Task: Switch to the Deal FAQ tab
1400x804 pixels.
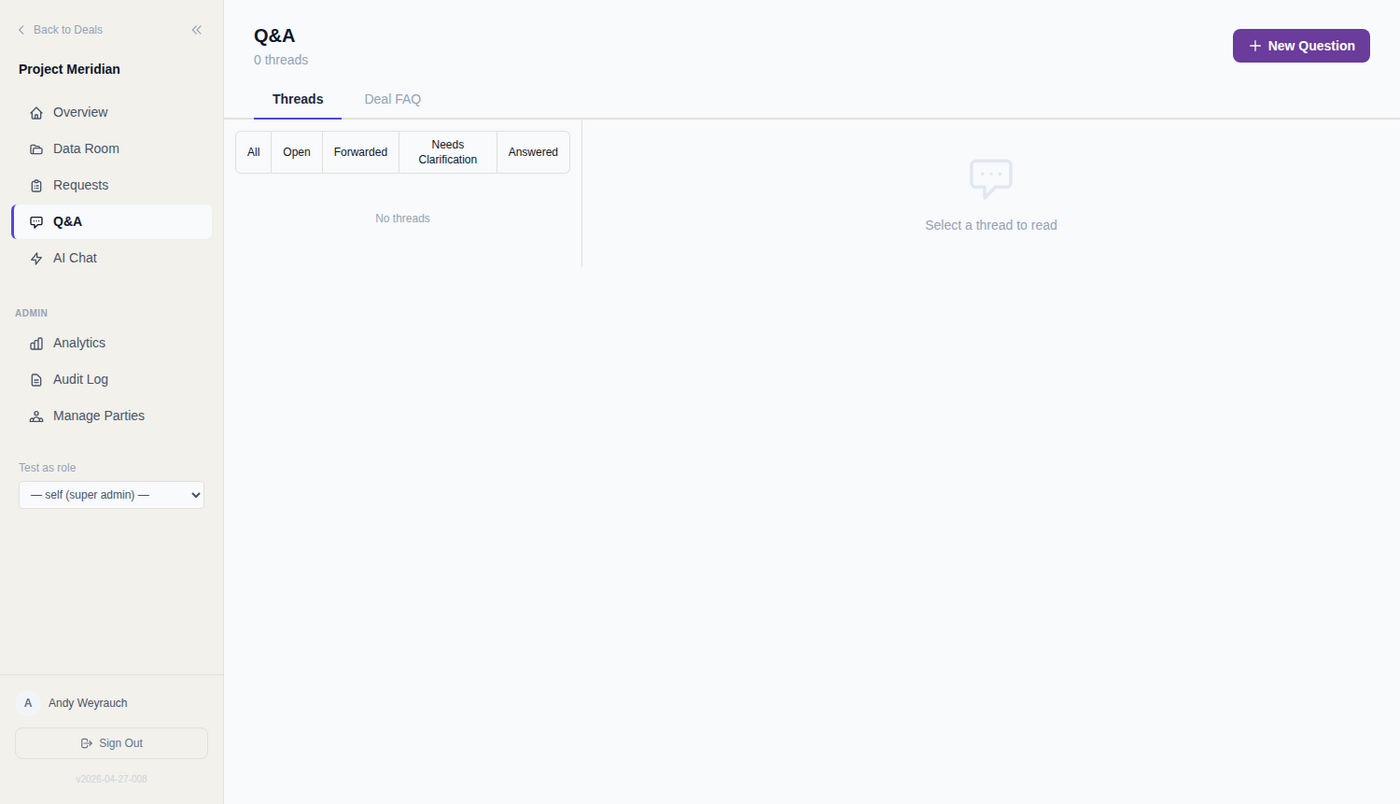Action: [393, 99]
